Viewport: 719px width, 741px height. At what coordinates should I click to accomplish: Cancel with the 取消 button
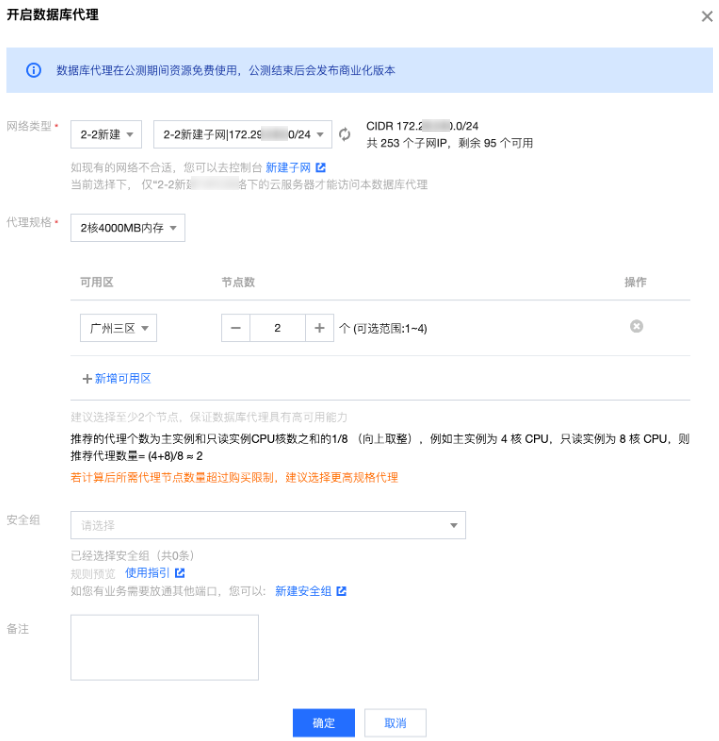pyautogui.click(x=395, y=723)
